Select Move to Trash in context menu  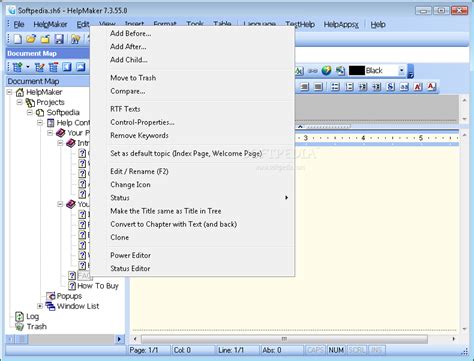click(133, 78)
